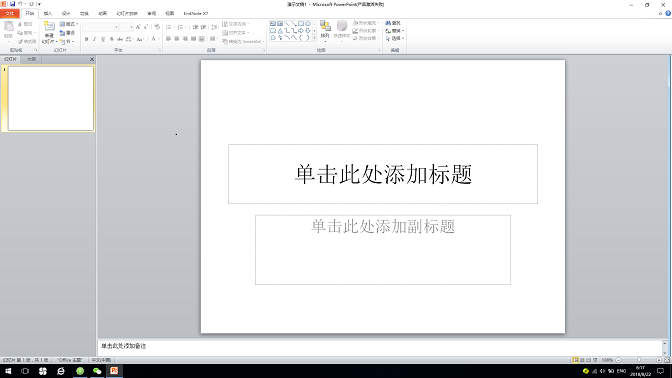672x378 pixels.
Task: Click the Bullets list icon
Action: pyautogui.click(x=169, y=27)
